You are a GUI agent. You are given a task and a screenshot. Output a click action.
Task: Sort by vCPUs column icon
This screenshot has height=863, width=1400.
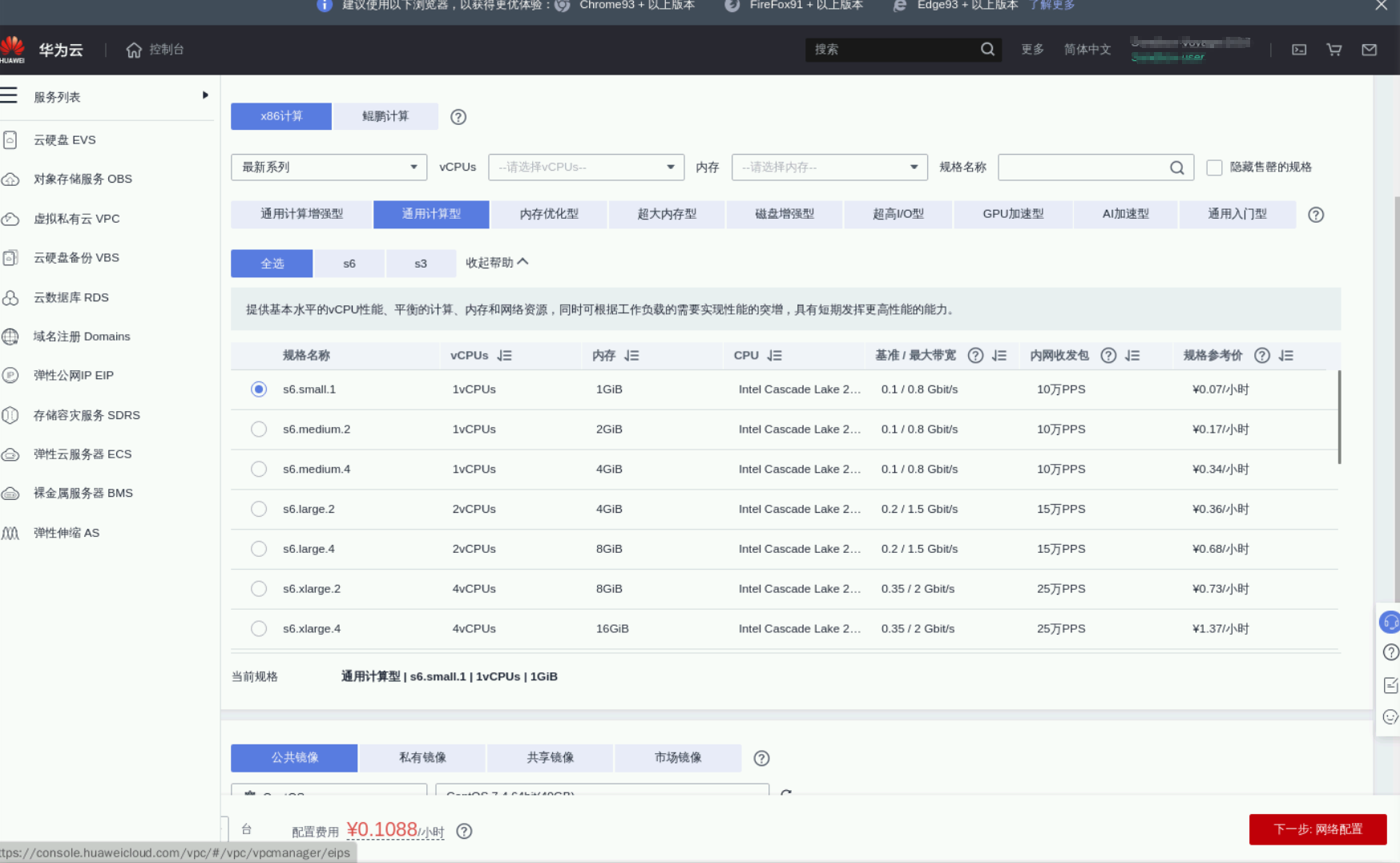pyautogui.click(x=504, y=356)
